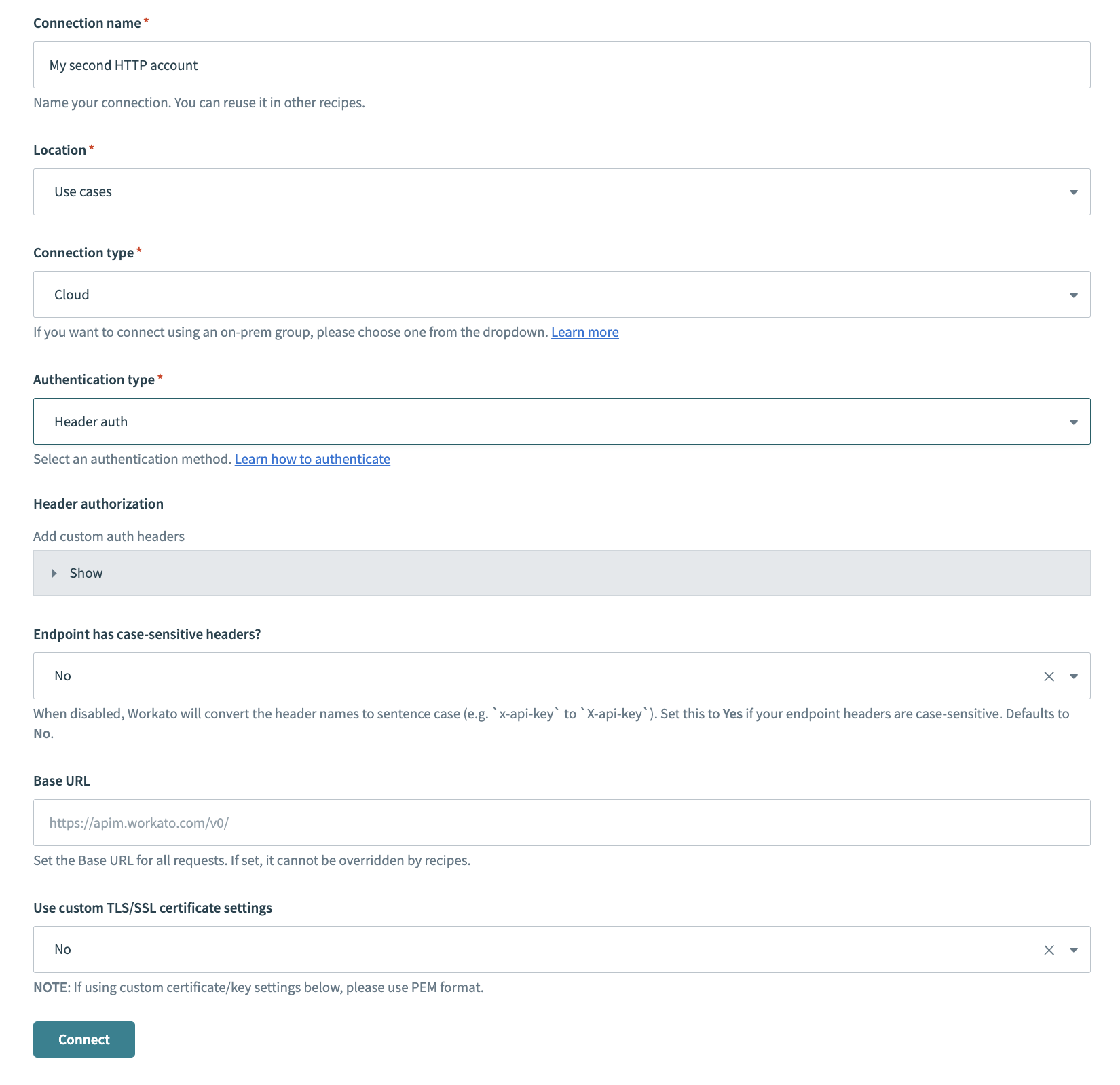Set case-sensitive headers option to Yes
Screen dimensions: 1120x1085
543,676
